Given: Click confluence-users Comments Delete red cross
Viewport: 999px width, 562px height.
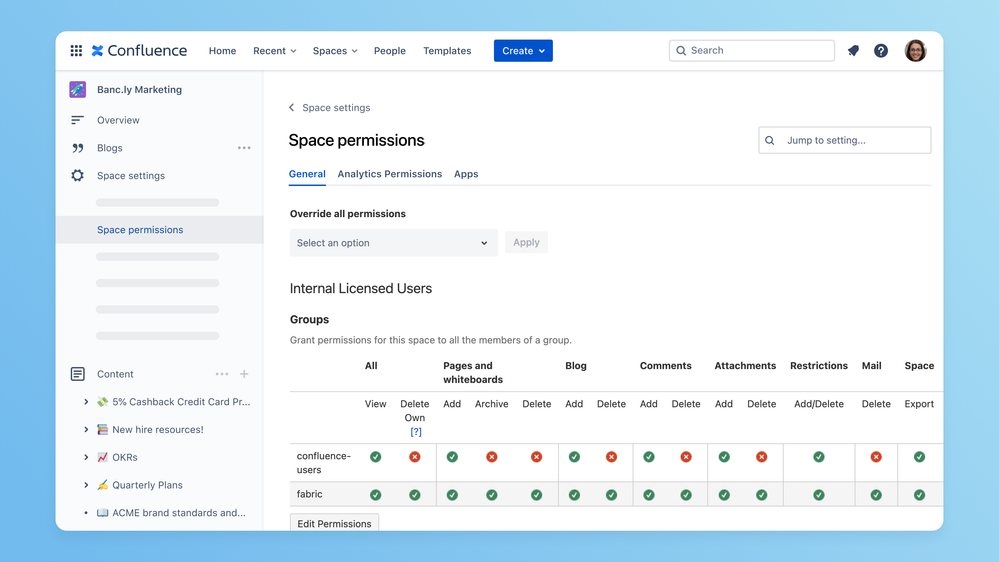Looking at the screenshot, I should 686,457.
